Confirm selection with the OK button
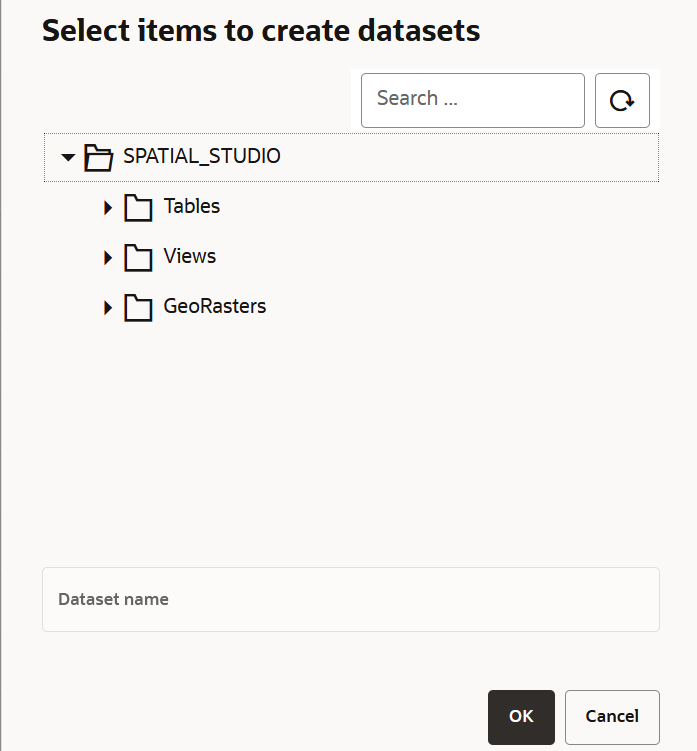 coord(521,717)
